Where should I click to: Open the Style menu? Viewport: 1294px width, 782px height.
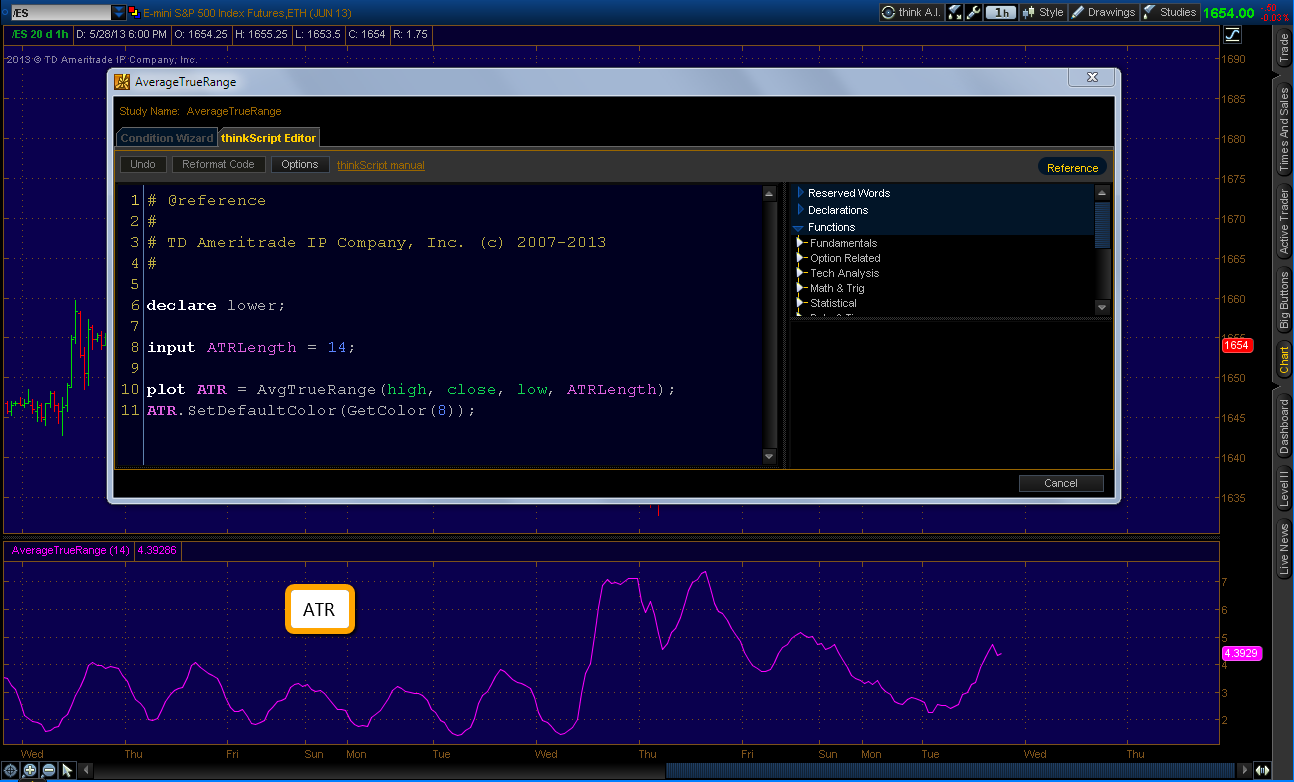point(1043,12)
